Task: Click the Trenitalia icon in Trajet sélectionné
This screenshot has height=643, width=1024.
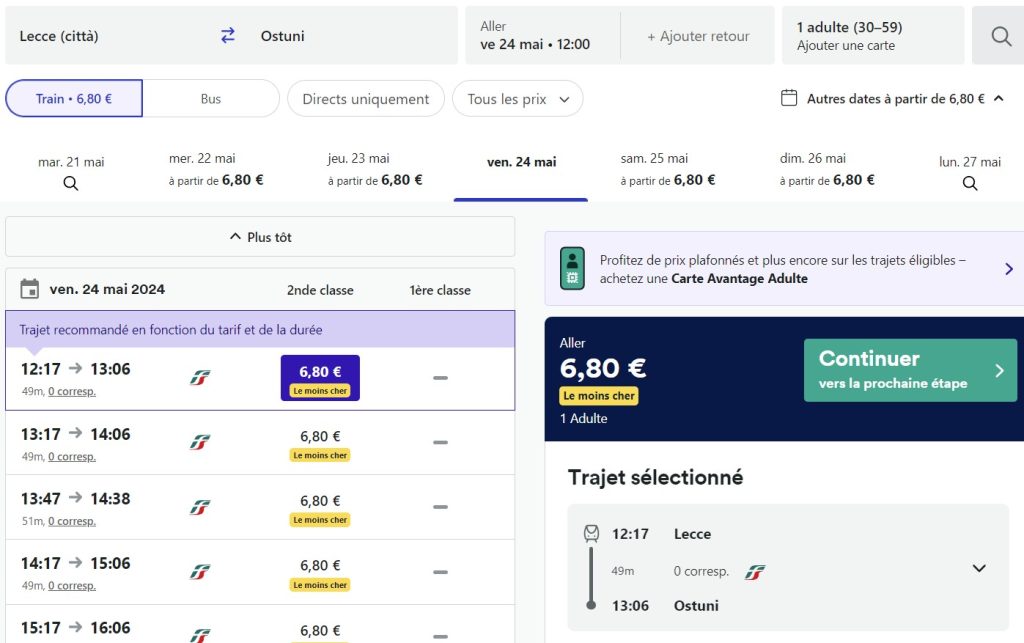Action: click(x=755, y=571)
